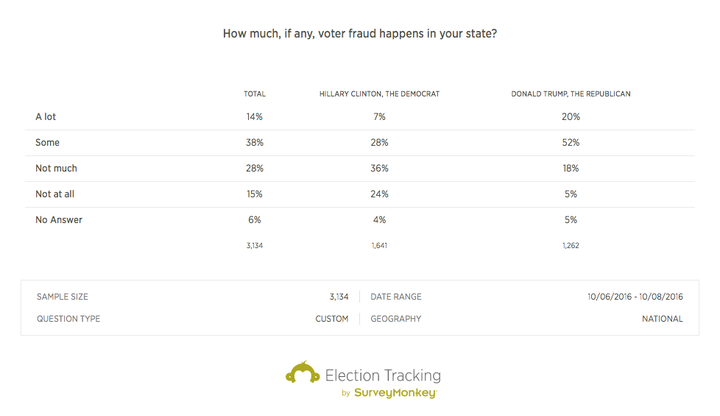Click the 'Some' row label
This screenshot has width=720, height=416.
pyautogui.click(x=47, y=142)
